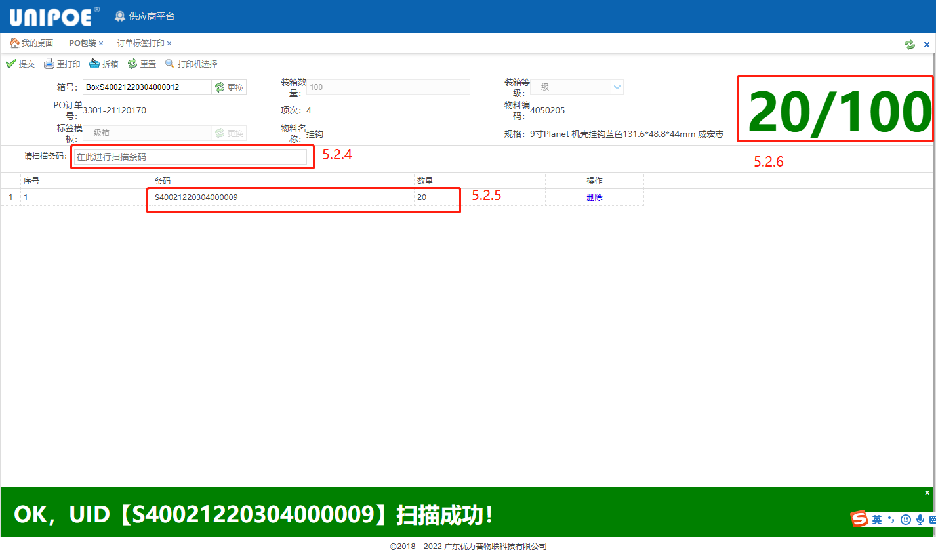Viewport: 936px width, 557px height.
Task: Click the microphone icon in IME toolbar
Action: coord(919,519)
